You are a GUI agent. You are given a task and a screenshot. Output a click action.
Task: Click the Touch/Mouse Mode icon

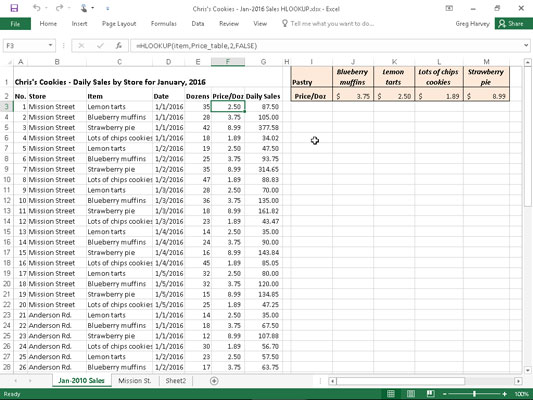84,8
